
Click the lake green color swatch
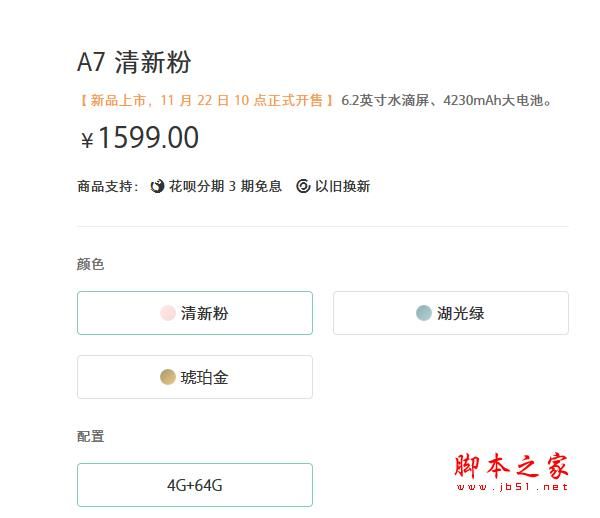click(424, 313)
